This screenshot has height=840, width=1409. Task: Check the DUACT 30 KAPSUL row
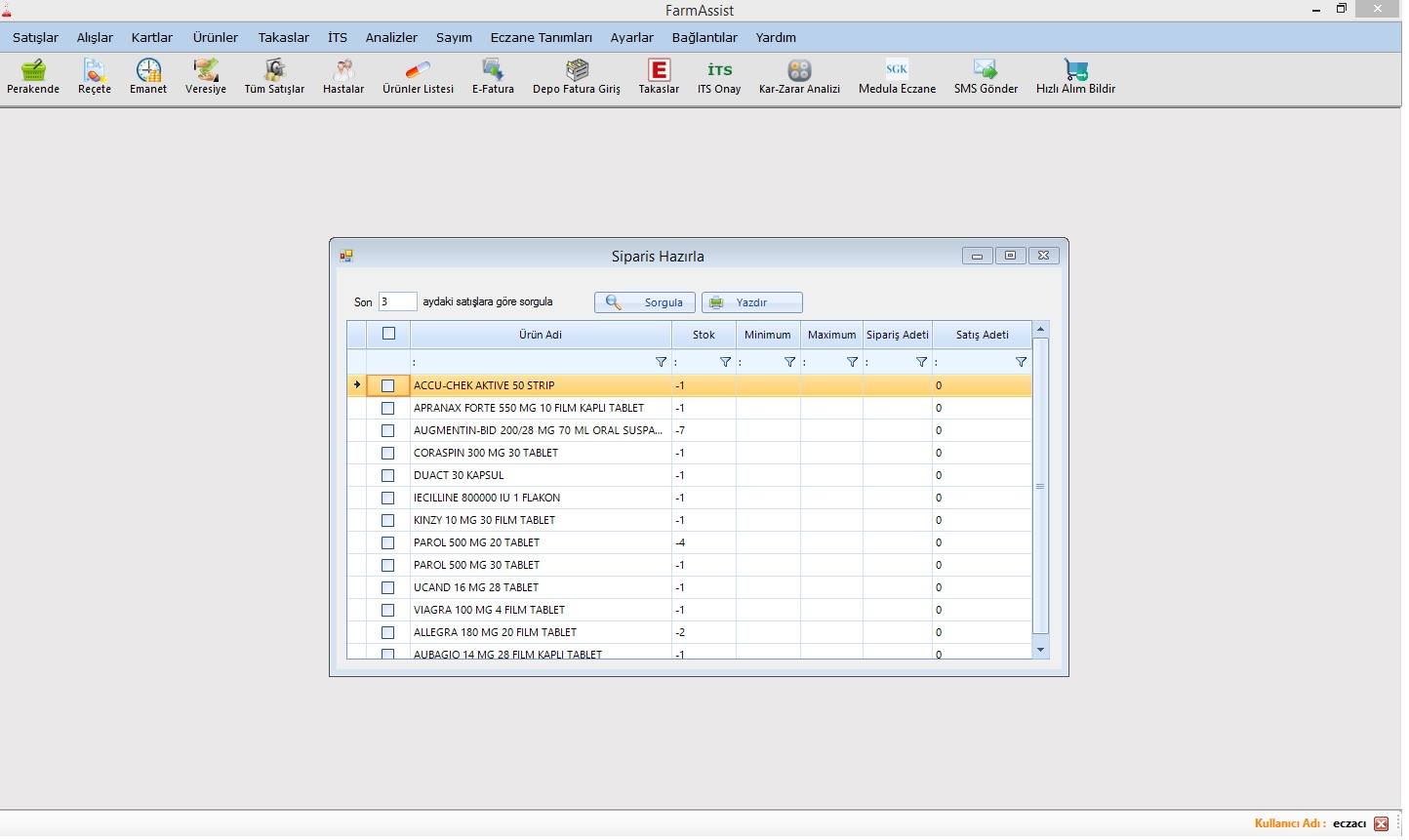click(387, 475)
